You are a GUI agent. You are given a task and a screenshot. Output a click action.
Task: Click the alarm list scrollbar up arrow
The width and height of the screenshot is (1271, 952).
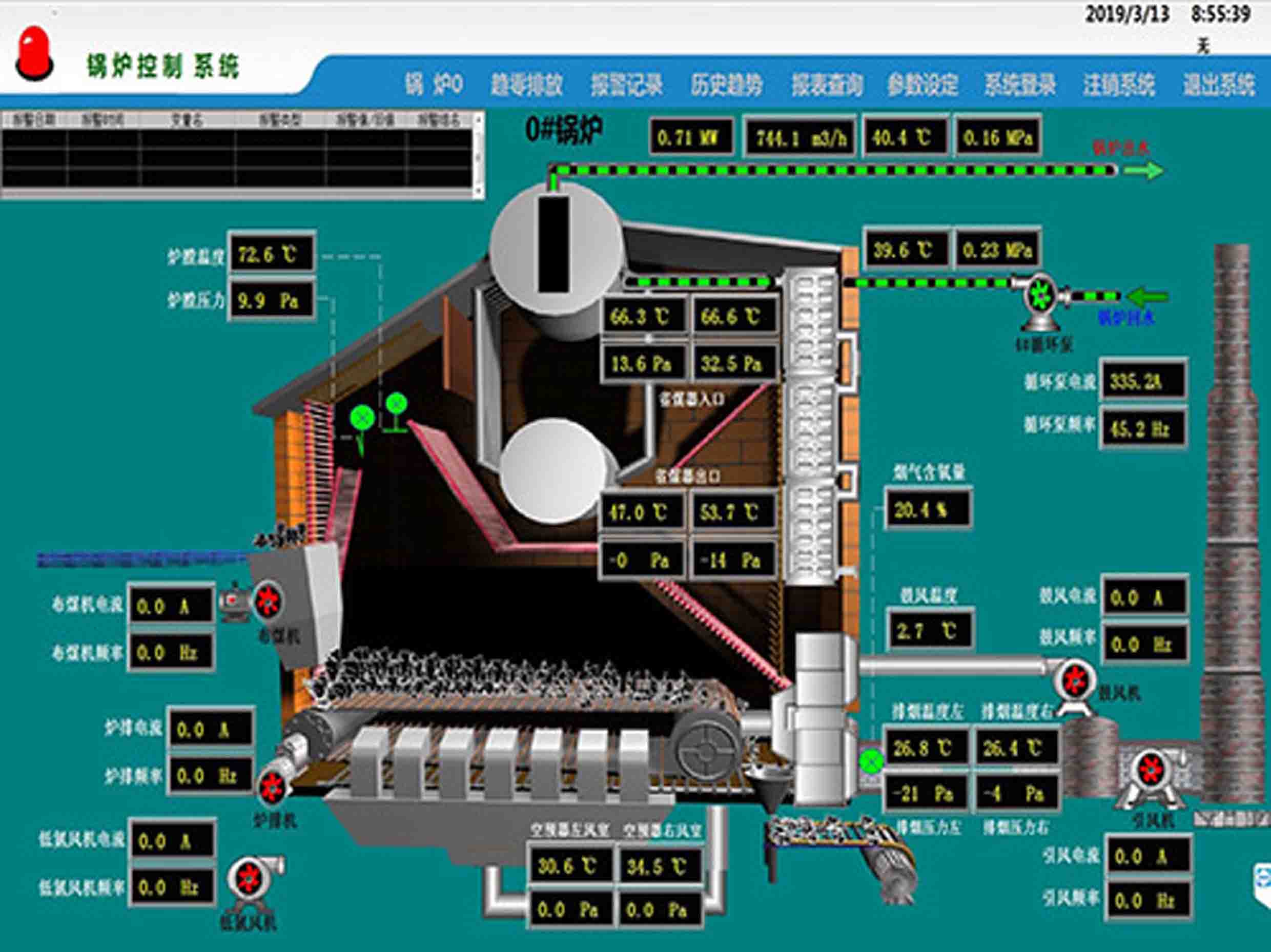(x=478, y=120)
